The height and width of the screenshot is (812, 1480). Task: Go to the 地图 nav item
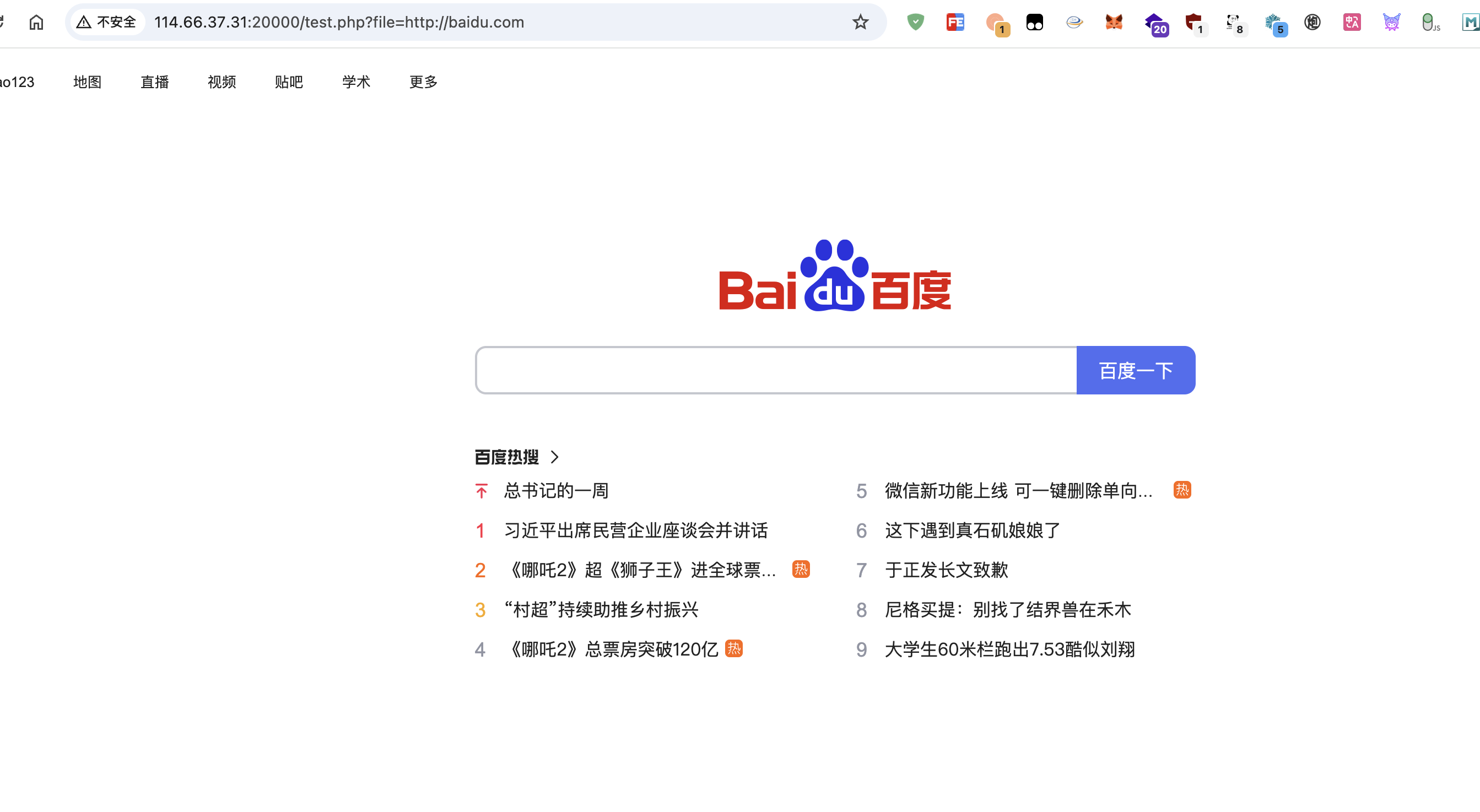(87, 82)
